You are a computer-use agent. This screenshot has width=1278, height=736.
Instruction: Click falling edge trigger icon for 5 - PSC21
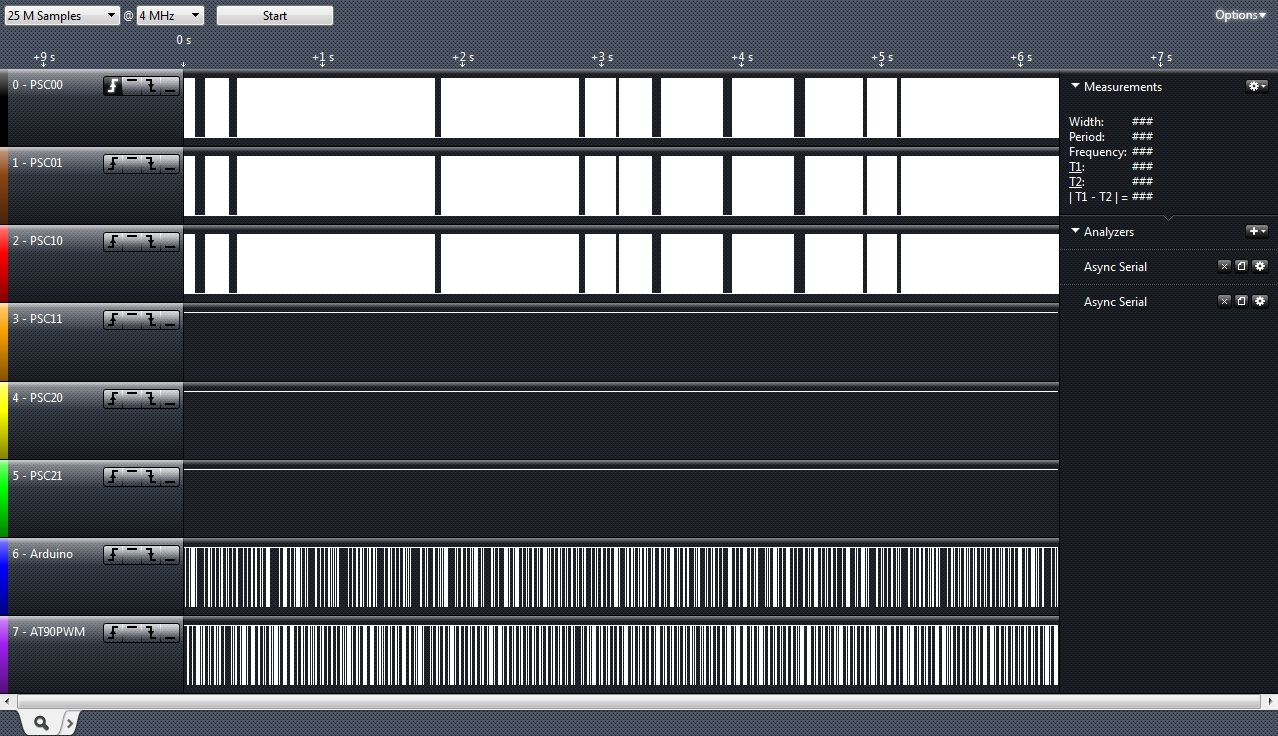click(x=151, y=477)
